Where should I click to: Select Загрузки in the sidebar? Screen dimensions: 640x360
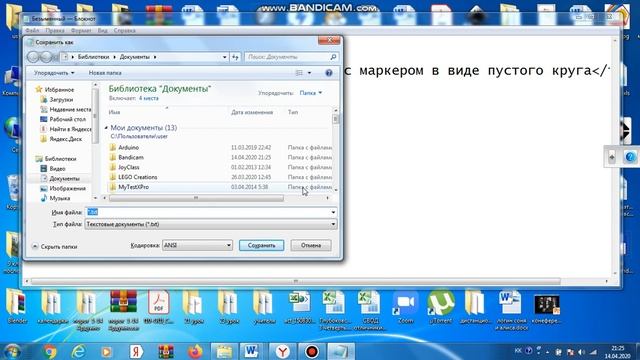pos(61,99)
